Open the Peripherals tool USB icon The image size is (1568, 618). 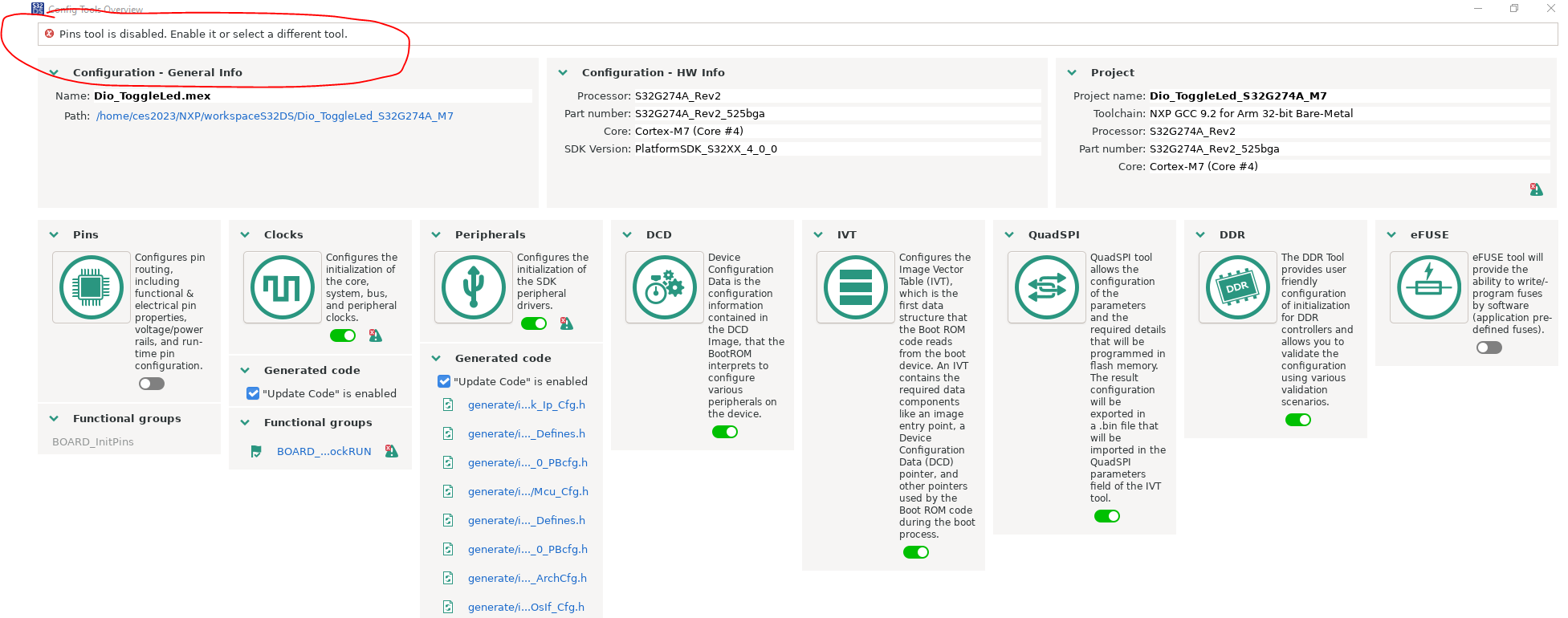[474, 287]
